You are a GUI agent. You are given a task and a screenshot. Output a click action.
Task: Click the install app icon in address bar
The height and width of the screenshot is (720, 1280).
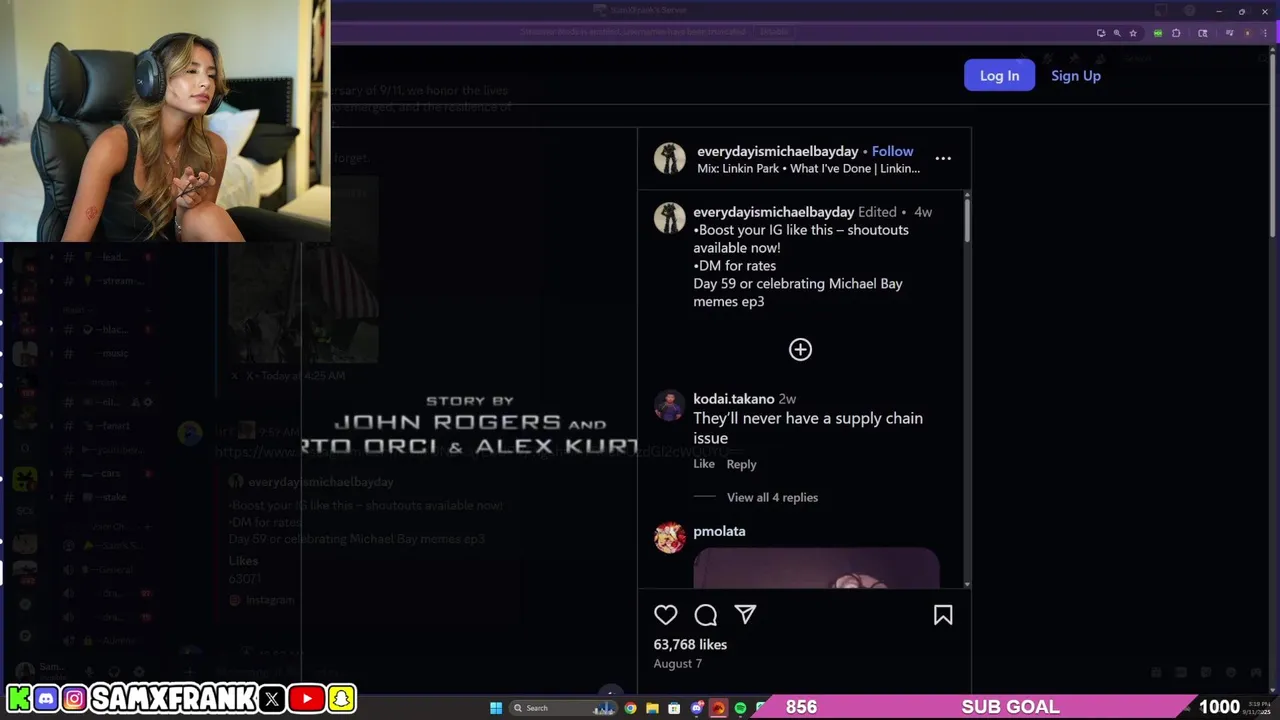(x=1101, y=33)
